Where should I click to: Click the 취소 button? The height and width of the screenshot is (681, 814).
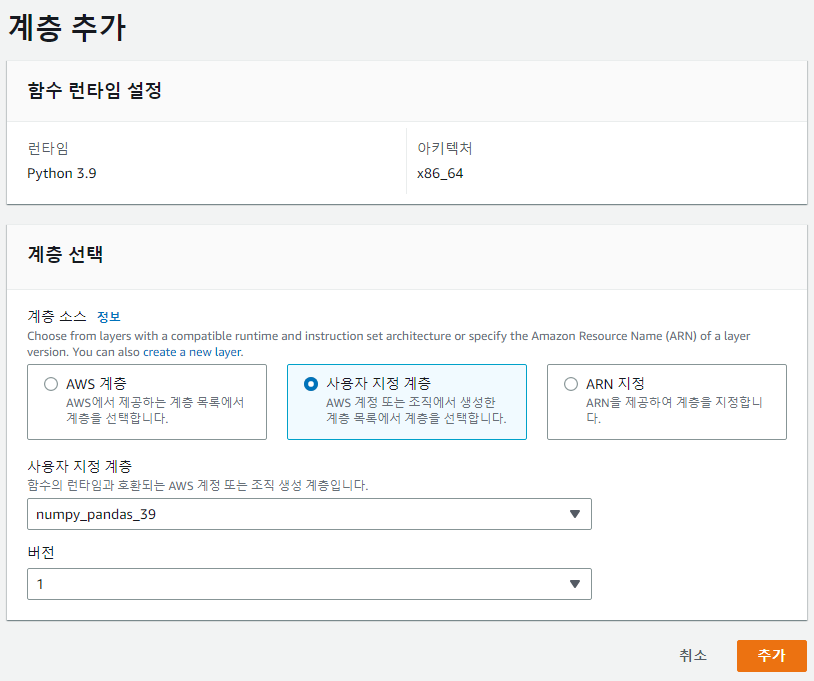[693, 656]
